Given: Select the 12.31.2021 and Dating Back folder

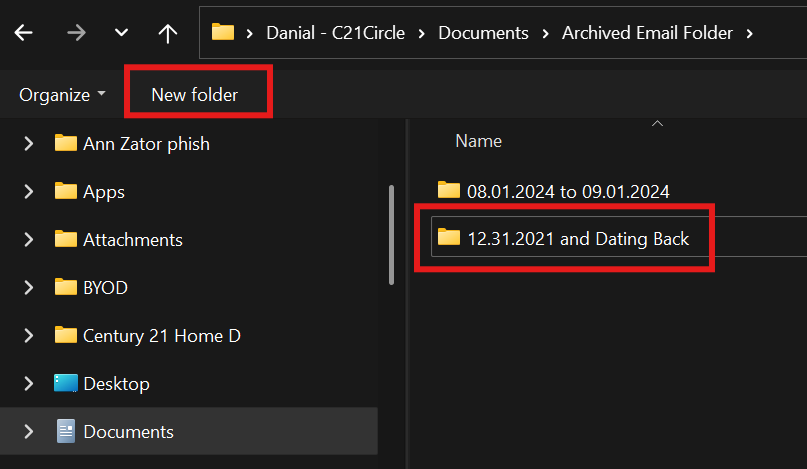Looking at the screenshot, I should (578, 238).
